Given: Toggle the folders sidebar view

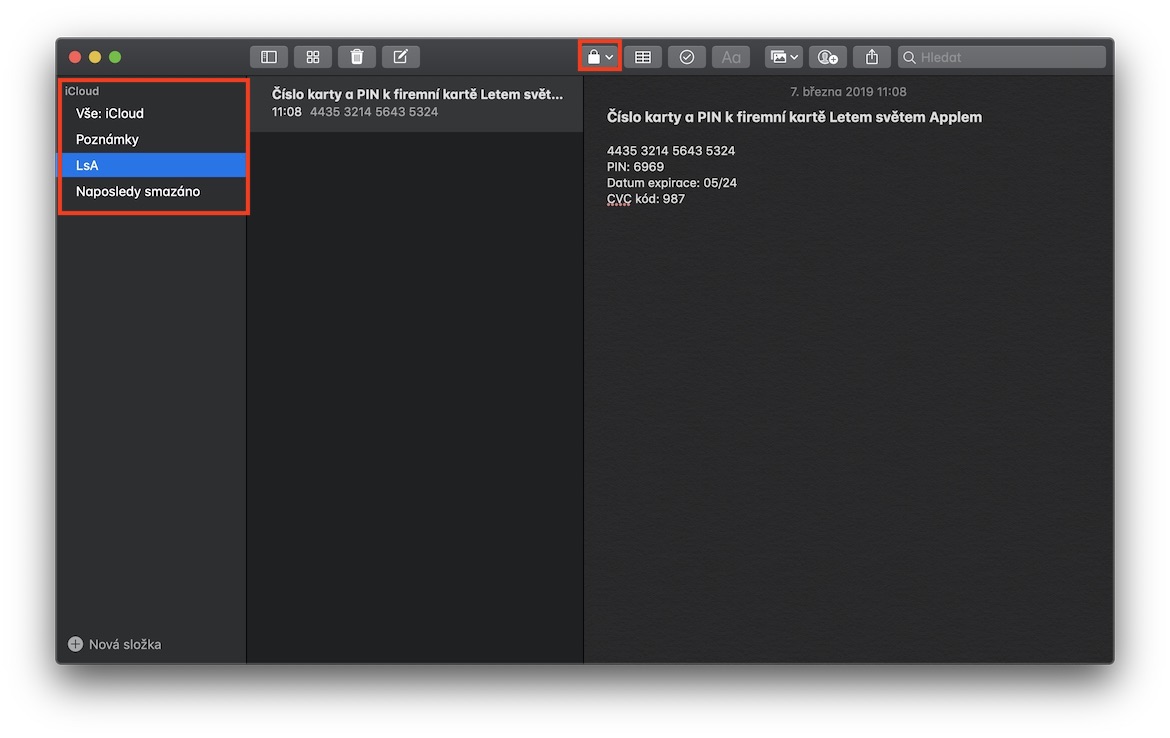Looking at the screenshot, I should click(x=269, y=57).
